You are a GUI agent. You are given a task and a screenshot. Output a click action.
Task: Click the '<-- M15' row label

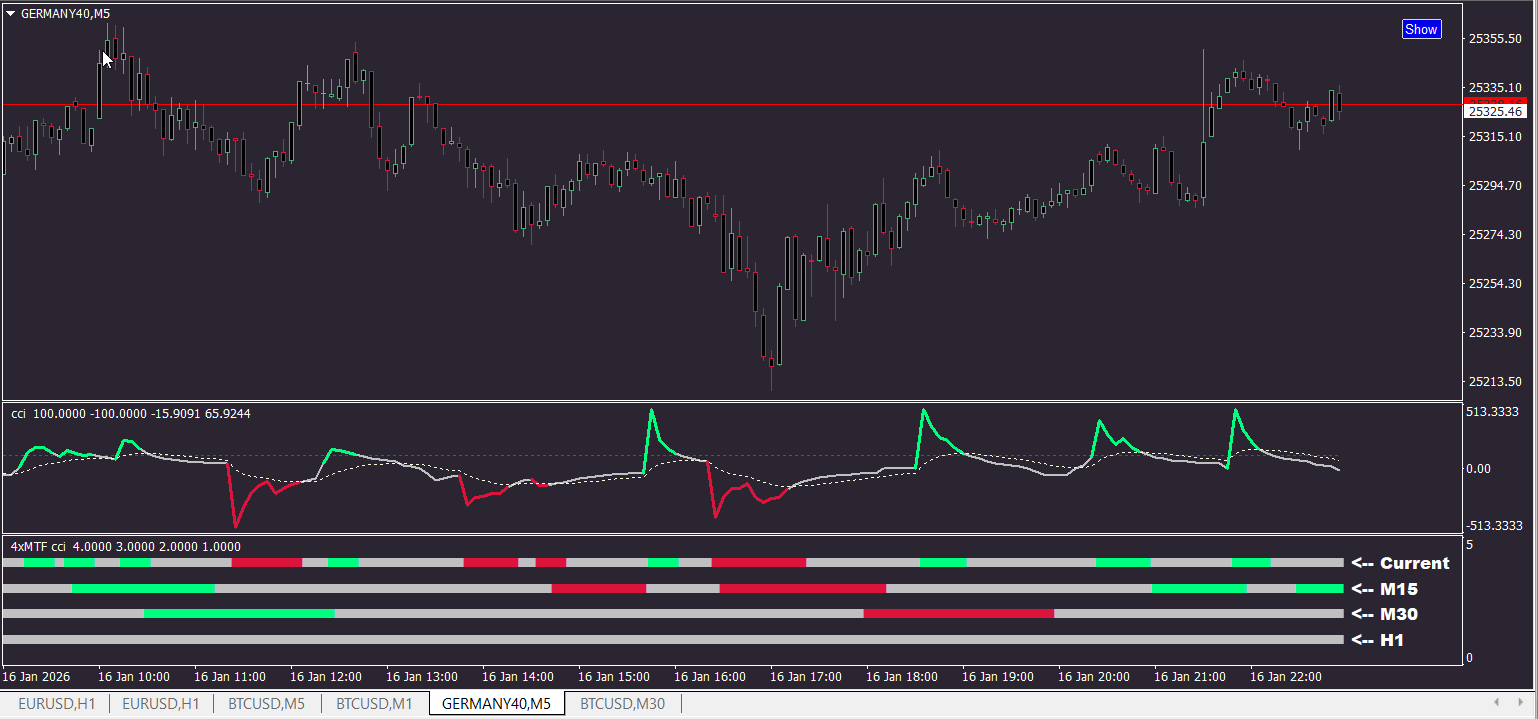1384,589
